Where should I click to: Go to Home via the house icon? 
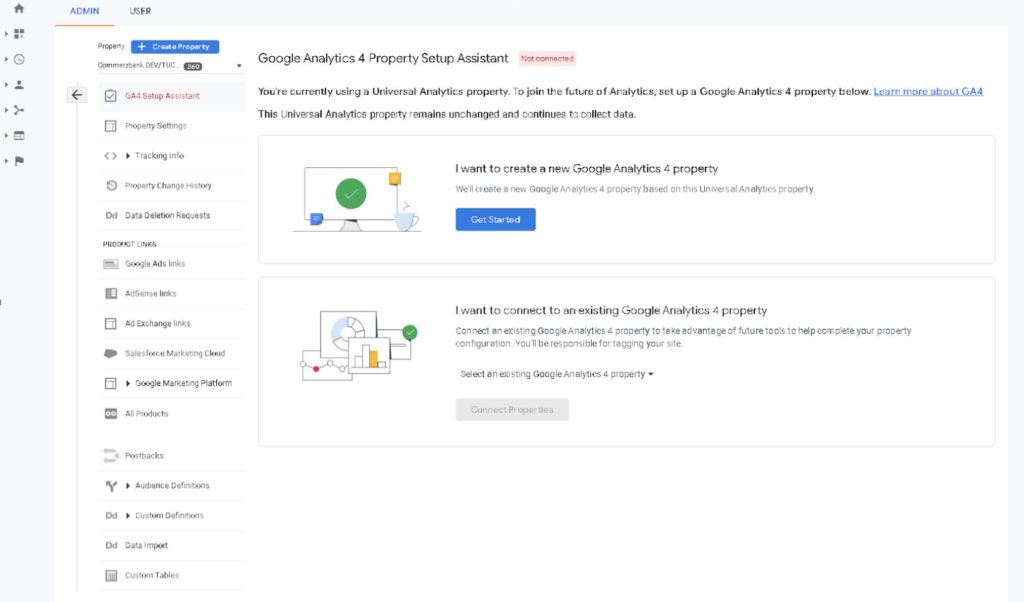click(19, 8)
